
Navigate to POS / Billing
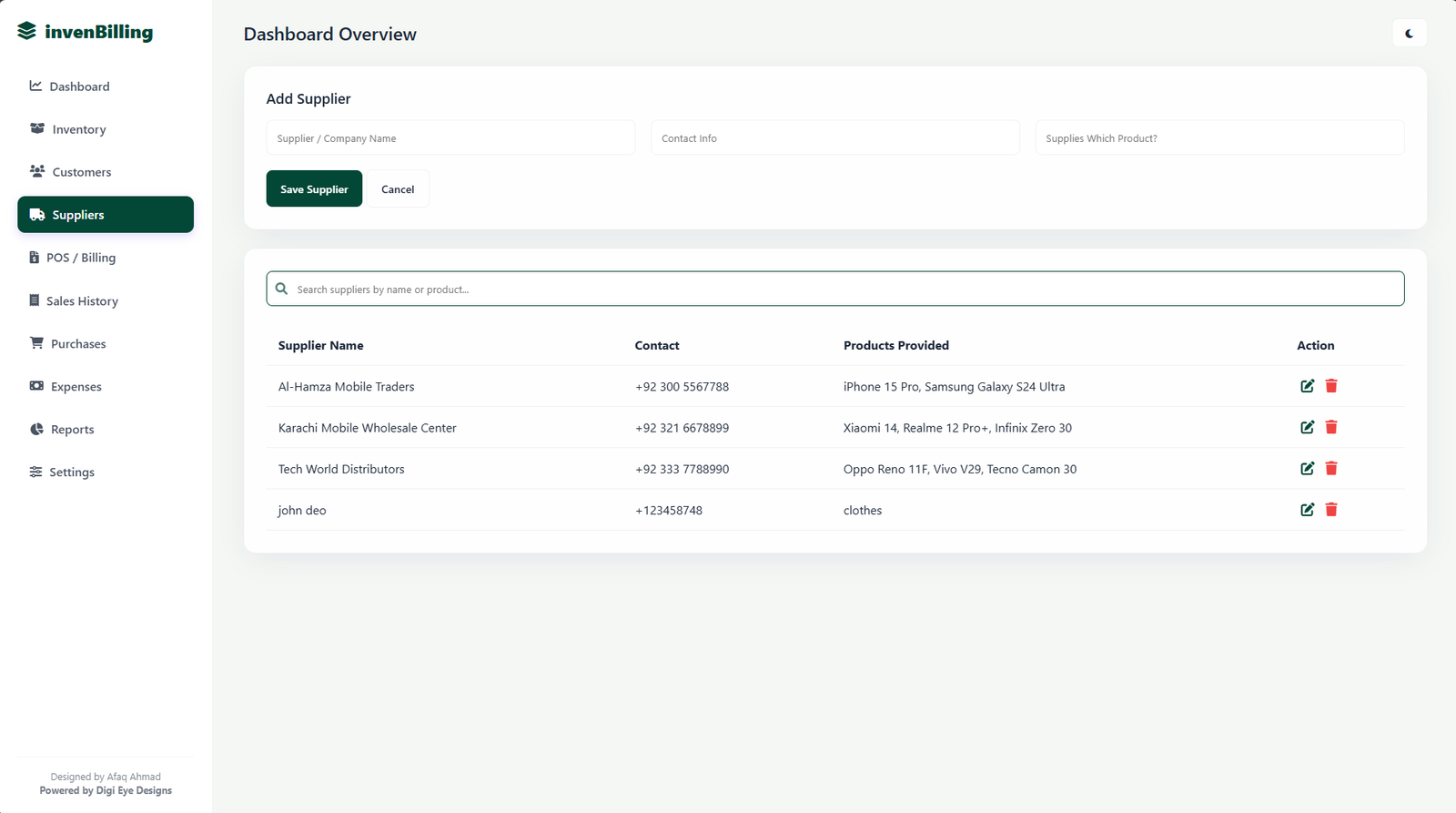(x=81, y=258)
